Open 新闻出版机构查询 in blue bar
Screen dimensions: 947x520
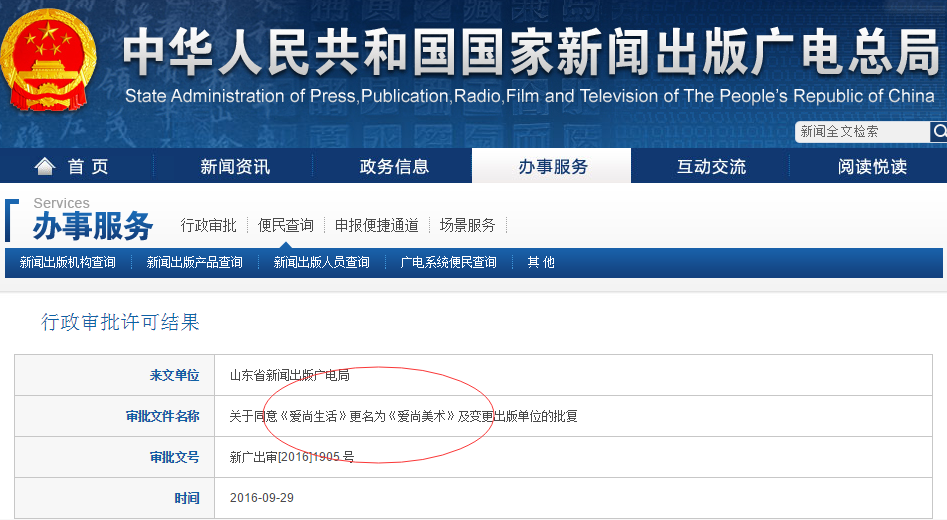click(x=68, y=262)
